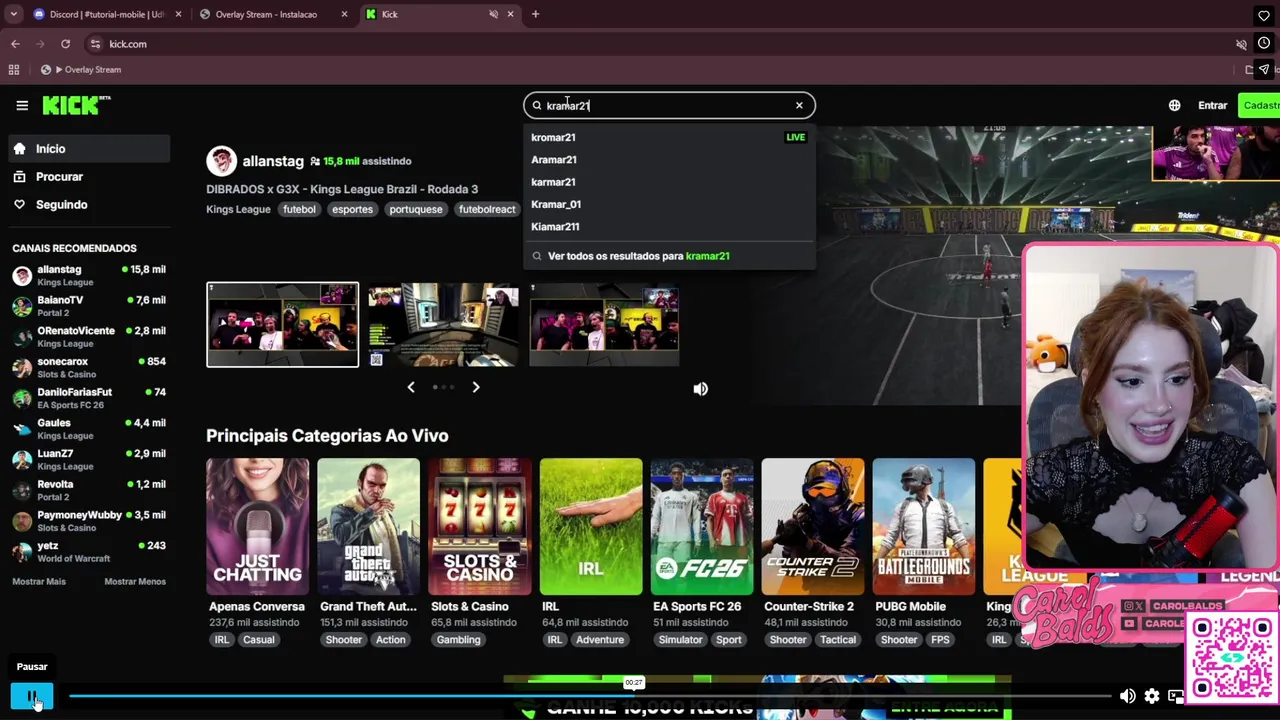This screenshot has height=720, width=1280.
Task: Go to next featured stream arrow
Action: click(x=476, y=387)
